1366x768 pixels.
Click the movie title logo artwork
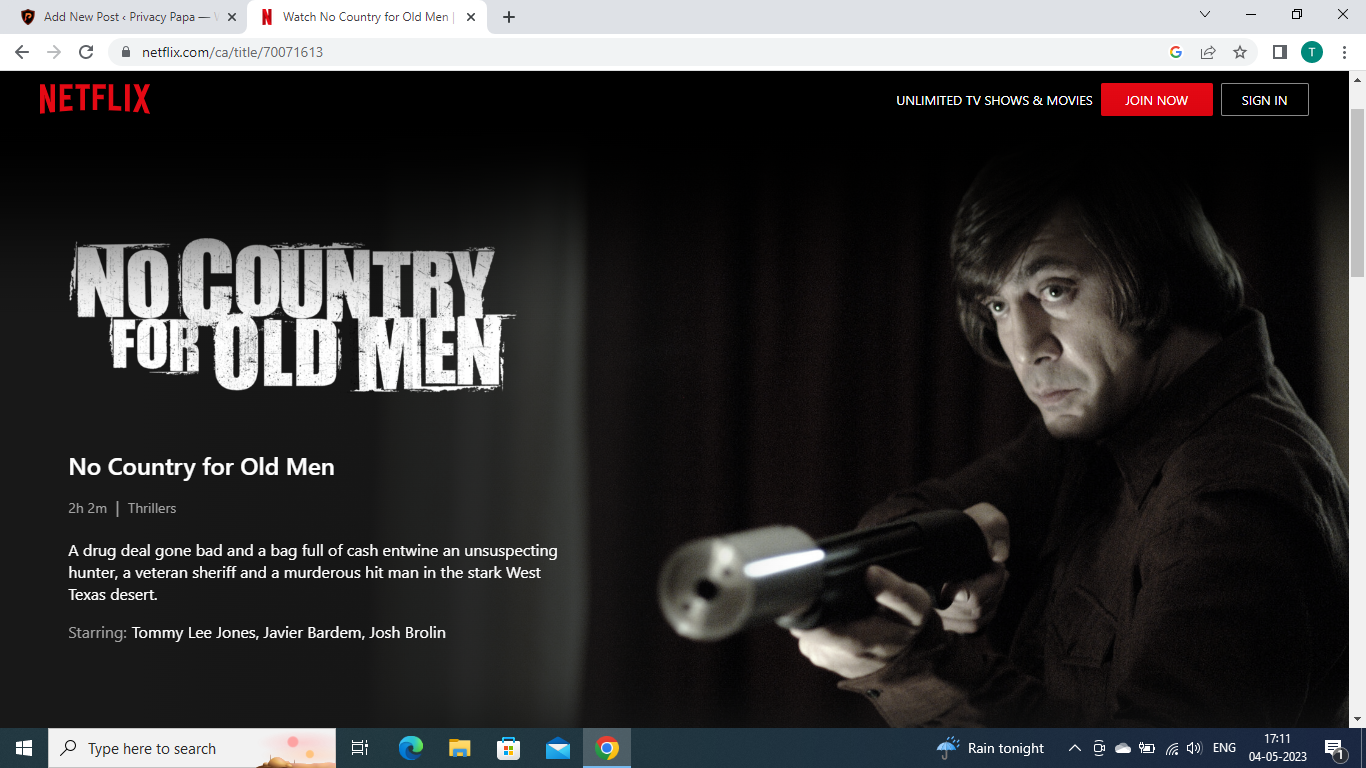pos(292,313)
